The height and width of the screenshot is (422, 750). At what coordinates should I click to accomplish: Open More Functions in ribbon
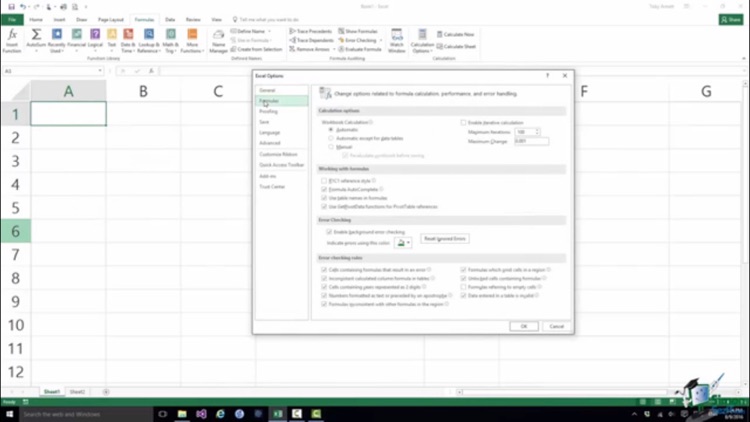(192, 41)
